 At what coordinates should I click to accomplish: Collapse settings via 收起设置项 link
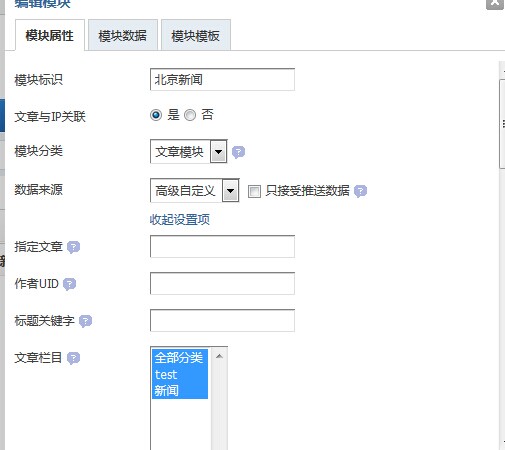click(180, 220)
